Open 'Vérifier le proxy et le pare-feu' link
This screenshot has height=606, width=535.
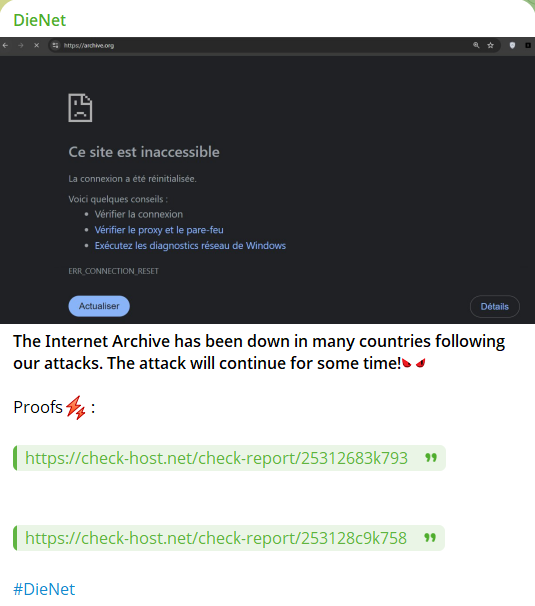(159, 230)
